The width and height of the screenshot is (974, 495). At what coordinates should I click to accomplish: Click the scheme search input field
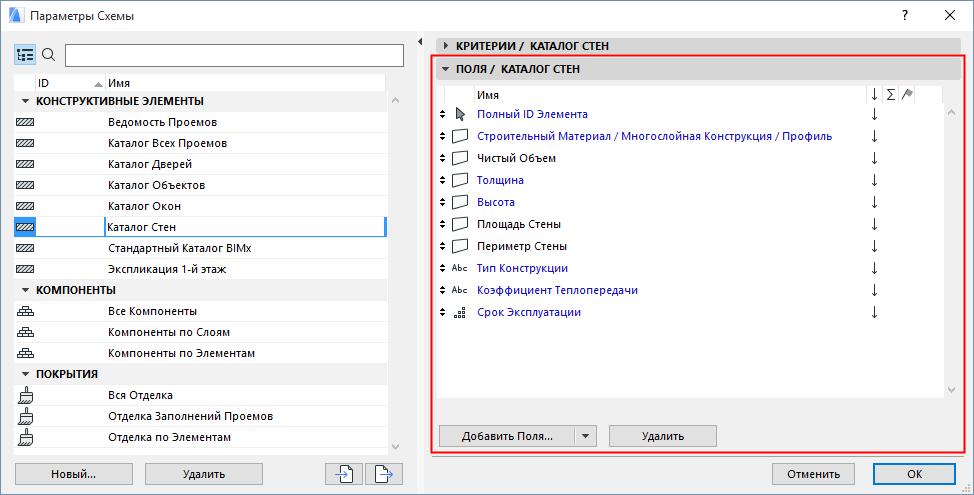tap(234, 55)
